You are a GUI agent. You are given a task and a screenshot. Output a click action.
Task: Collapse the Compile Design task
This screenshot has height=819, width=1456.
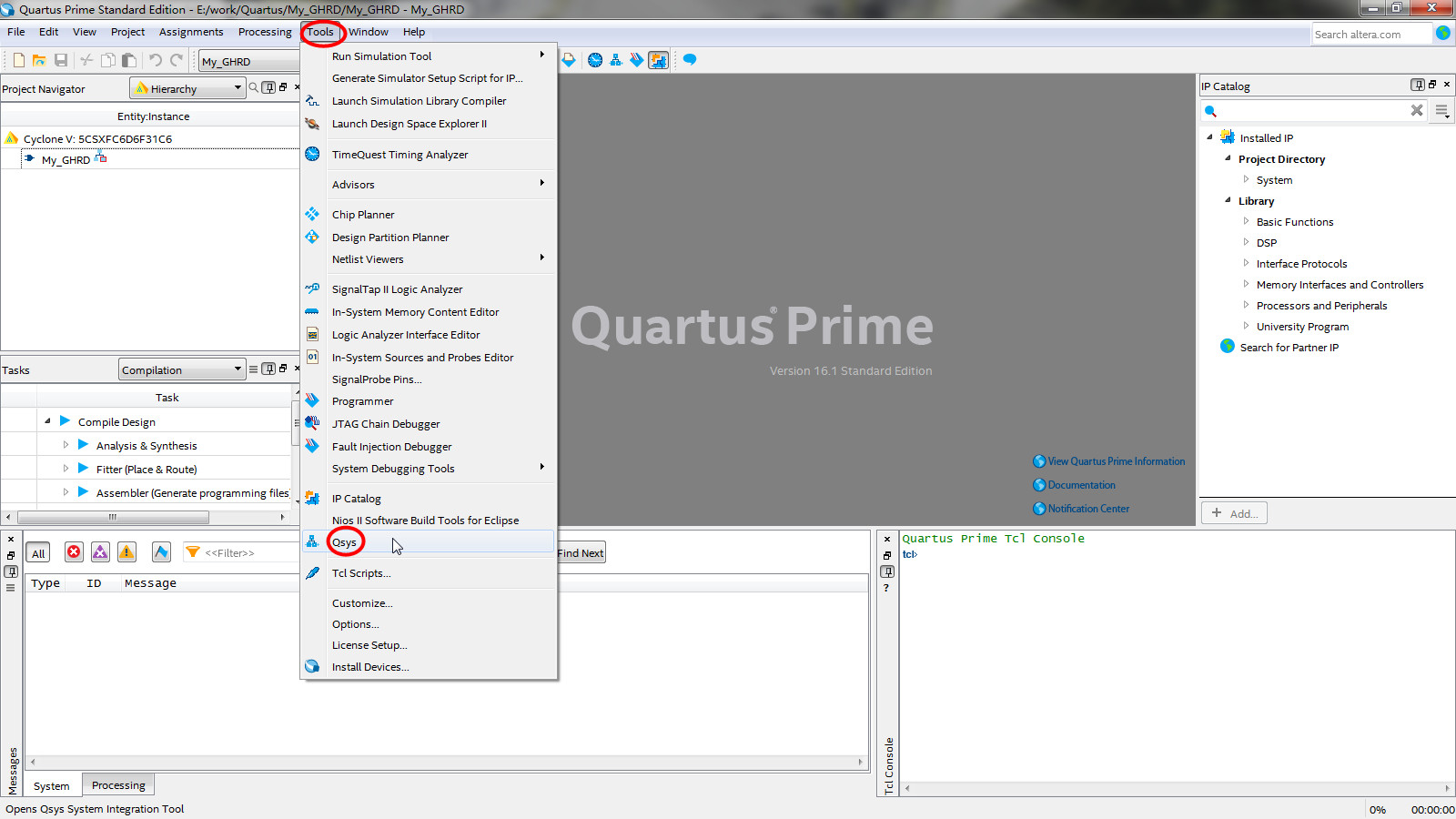tap(47, 420)
